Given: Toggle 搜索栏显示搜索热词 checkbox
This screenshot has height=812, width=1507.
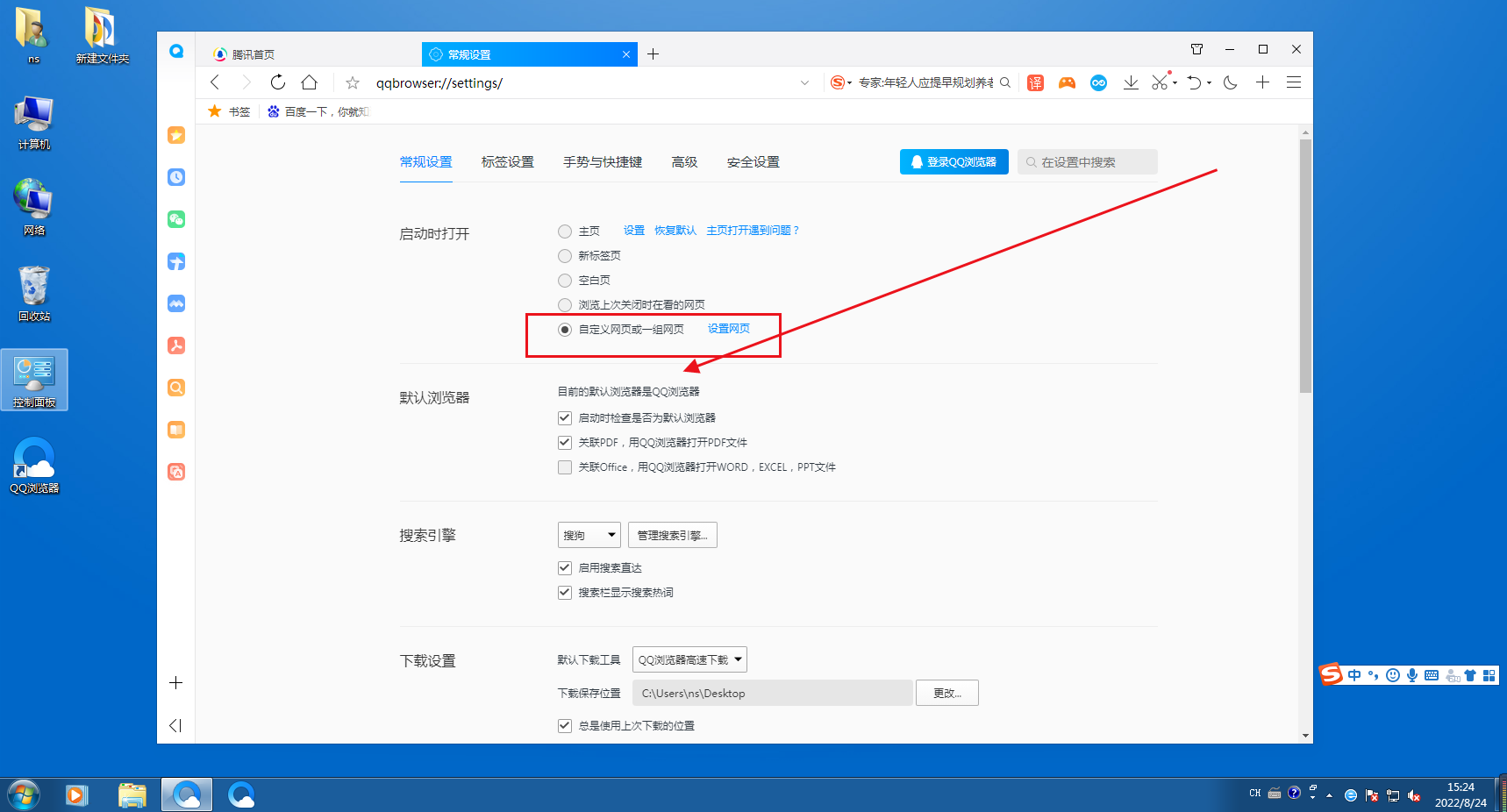Looking at the screenshot, I should point(565,593).
